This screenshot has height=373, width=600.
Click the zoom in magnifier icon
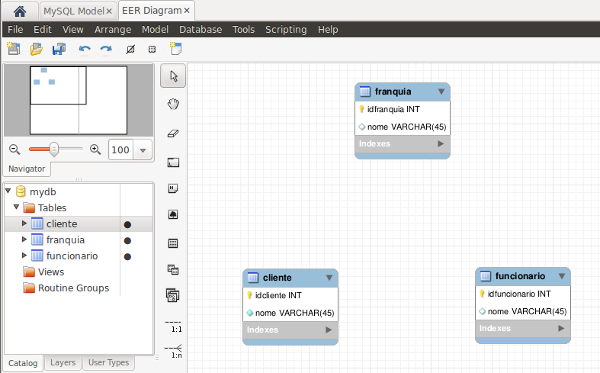click(95, 149)
